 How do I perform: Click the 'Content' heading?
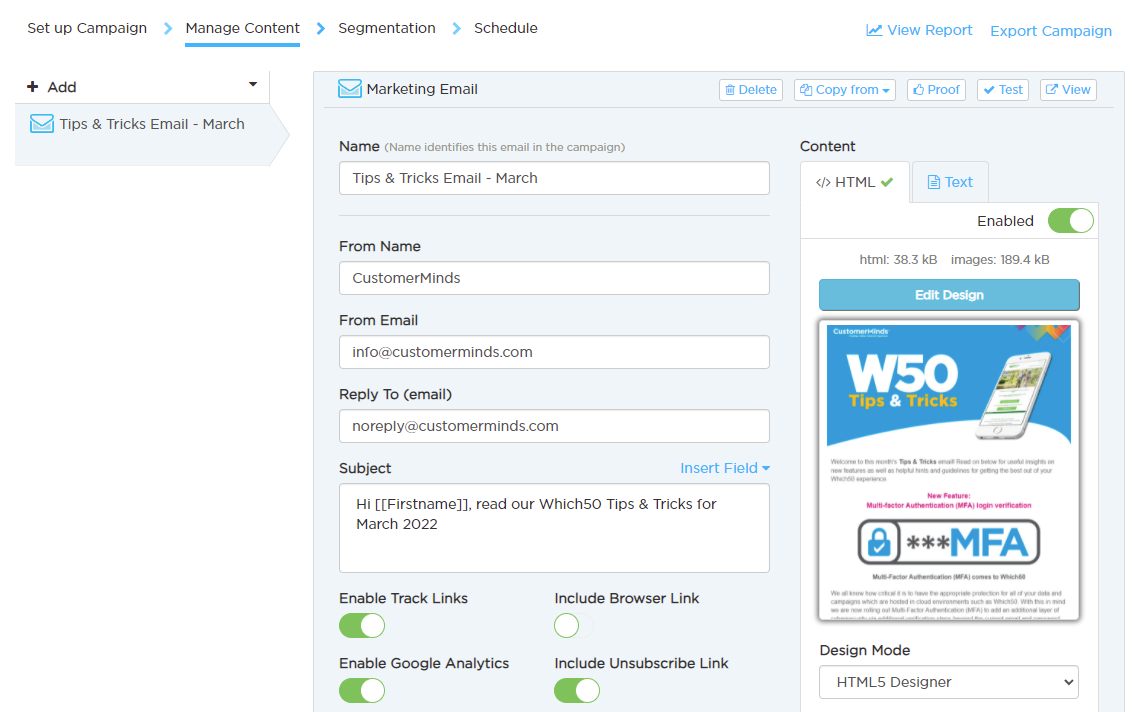pos(827,147)
